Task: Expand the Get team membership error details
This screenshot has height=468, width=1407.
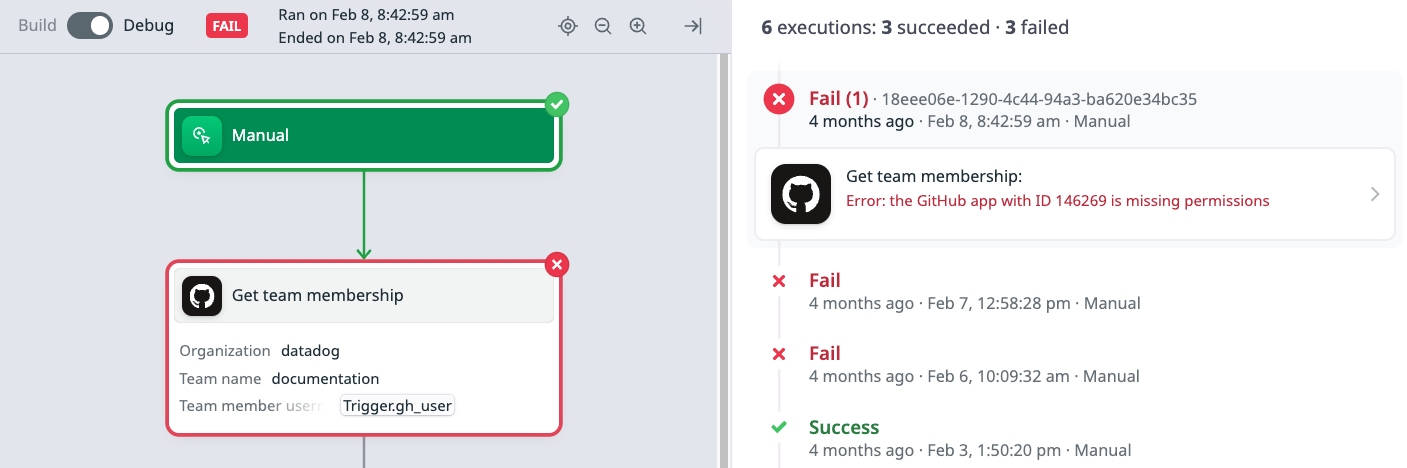Action: [x=1375, y=194]
